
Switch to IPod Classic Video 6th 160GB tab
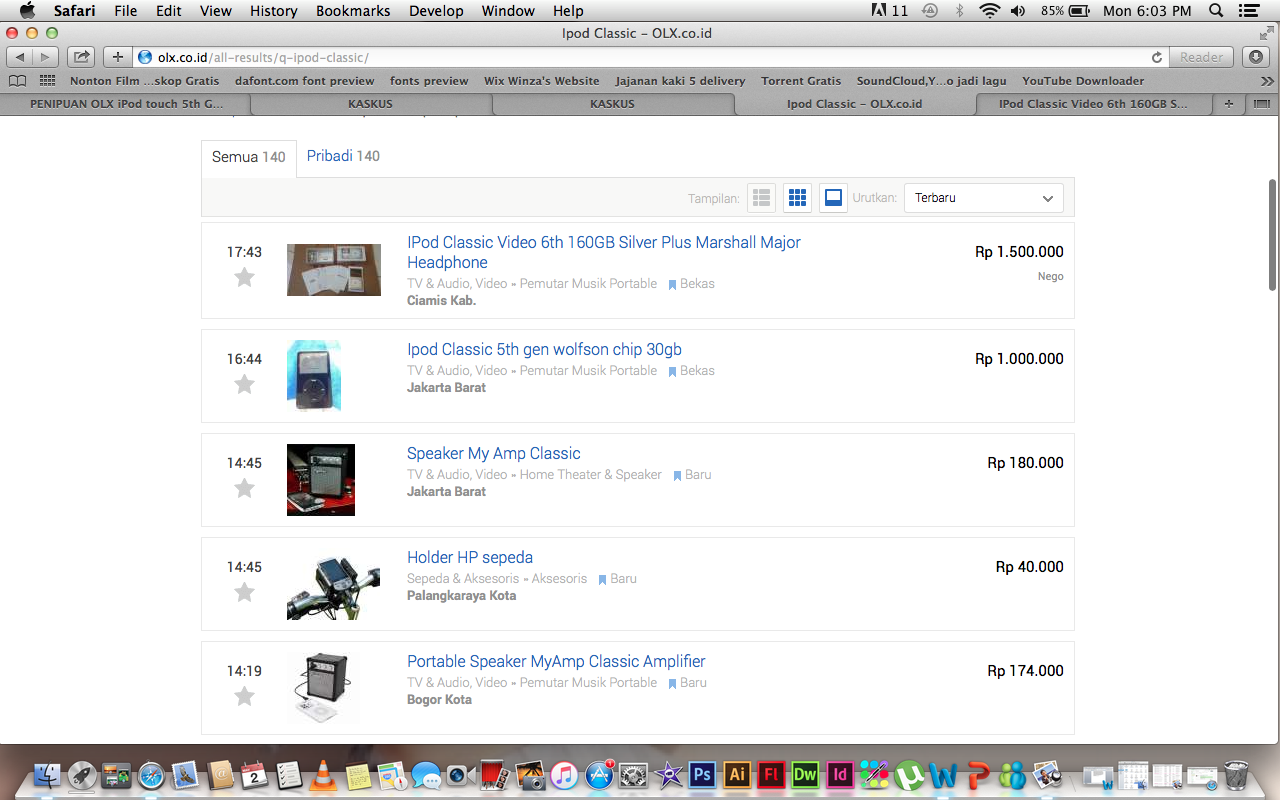pyautogui.click(x=1093, y=104)
